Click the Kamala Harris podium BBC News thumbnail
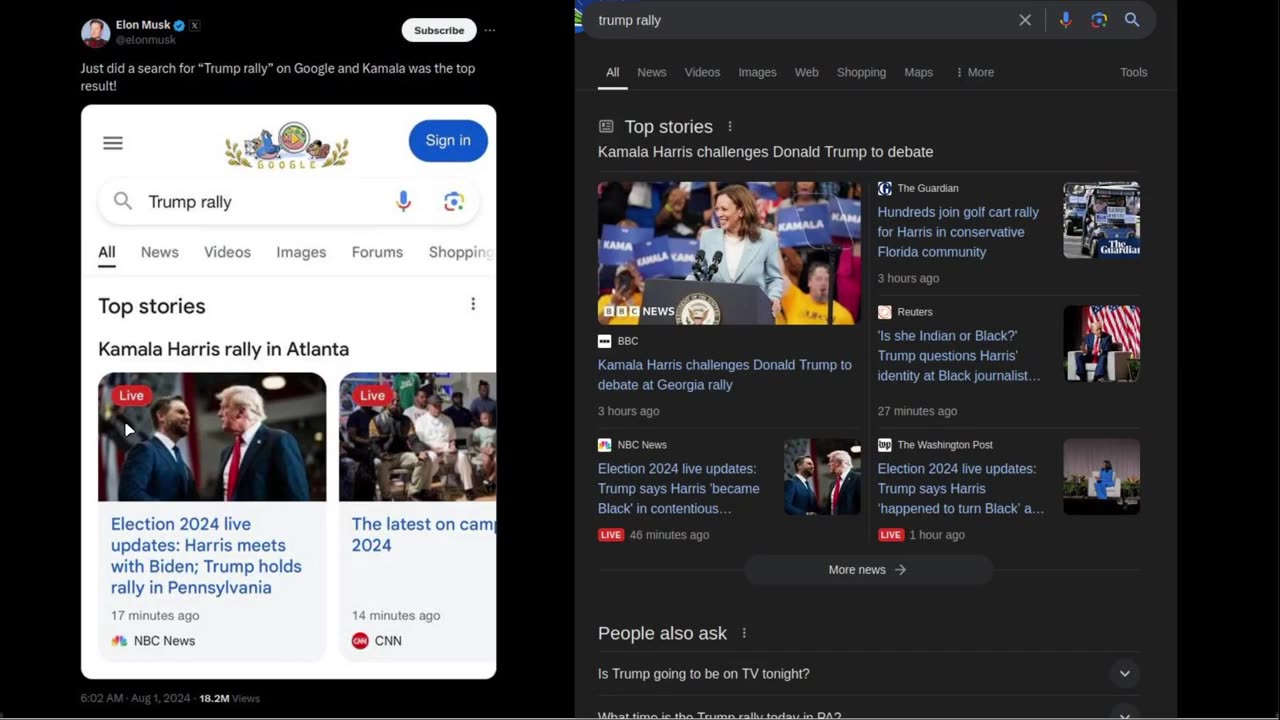This screenshot has width=1280, height=720. coord(729,253)
